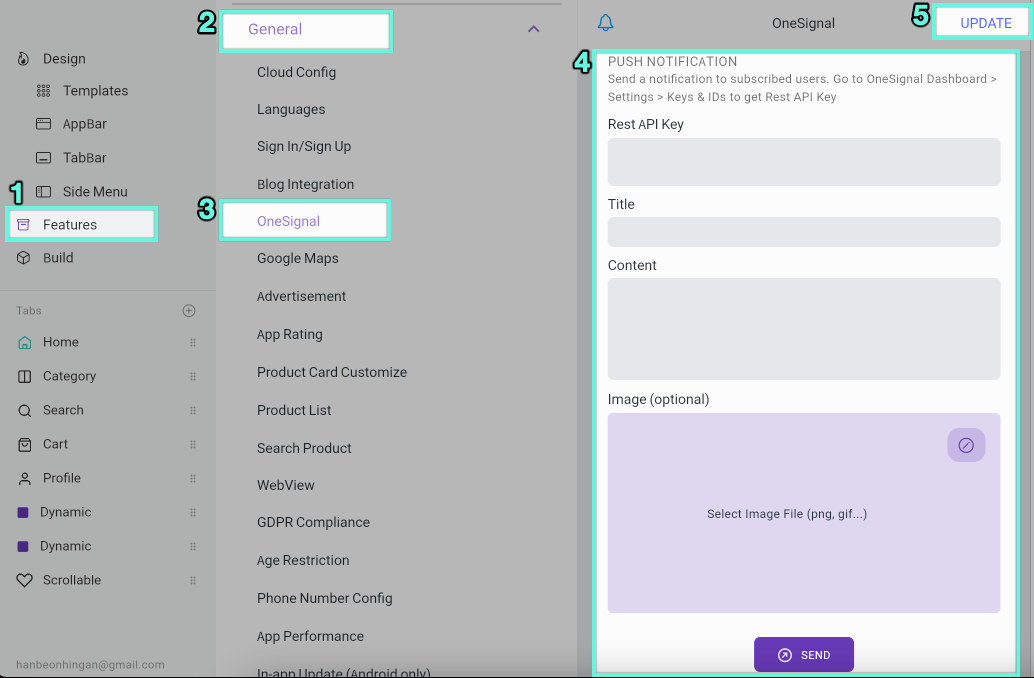Open Sign In/Sign Up settings
1034x678 pixels.
[304, 146]
